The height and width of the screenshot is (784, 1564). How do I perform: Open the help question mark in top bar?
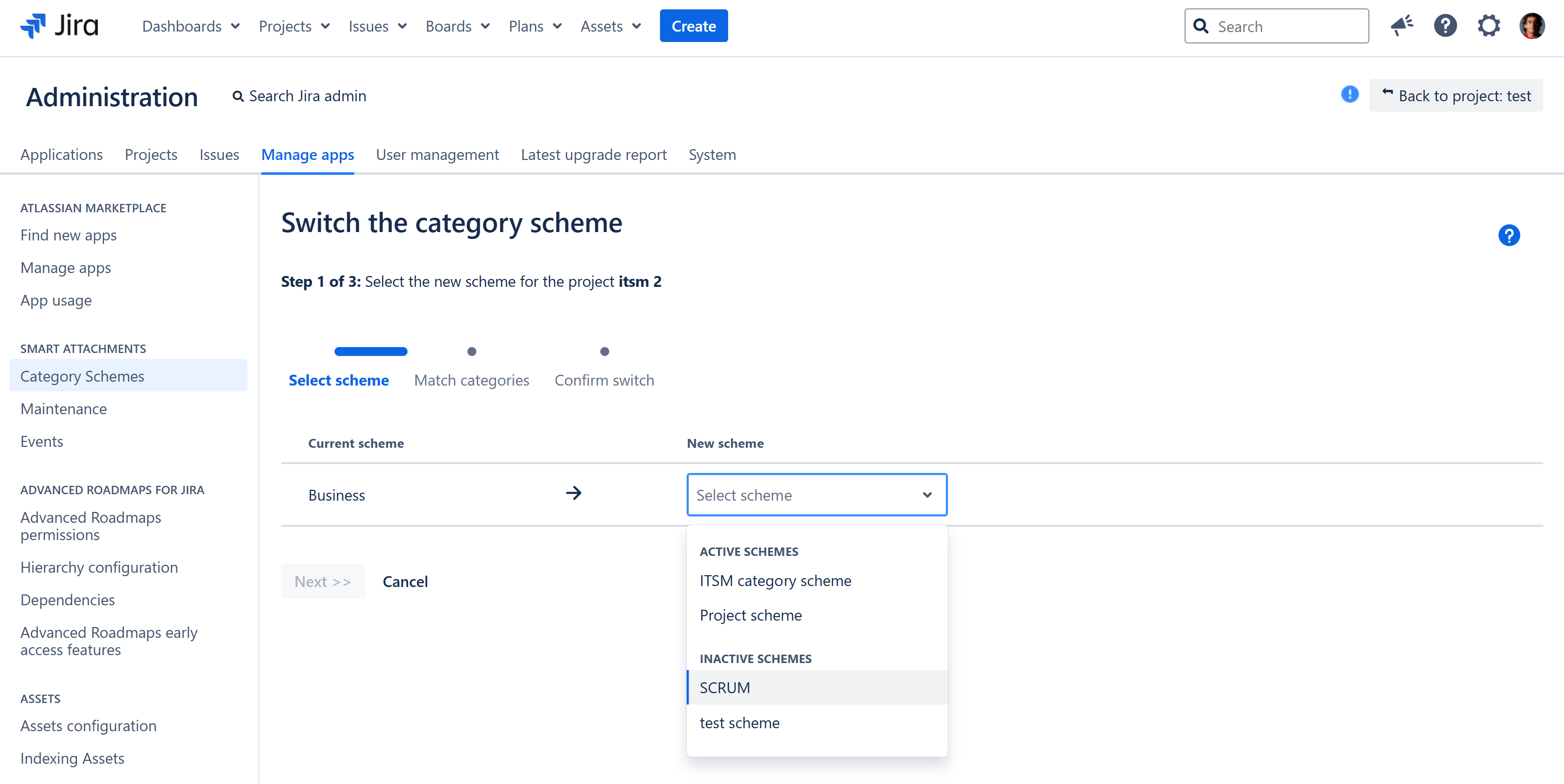1445,26
